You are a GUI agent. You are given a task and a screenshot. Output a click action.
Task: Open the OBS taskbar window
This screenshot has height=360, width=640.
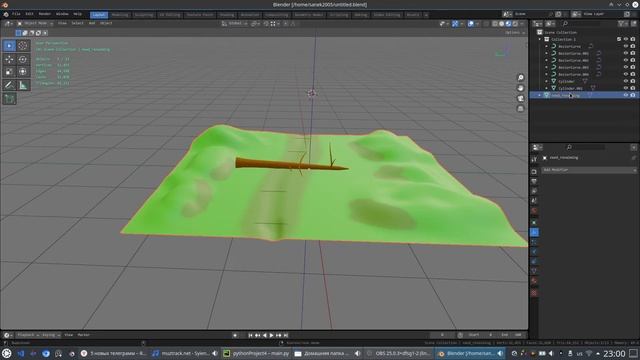(397, 353)
